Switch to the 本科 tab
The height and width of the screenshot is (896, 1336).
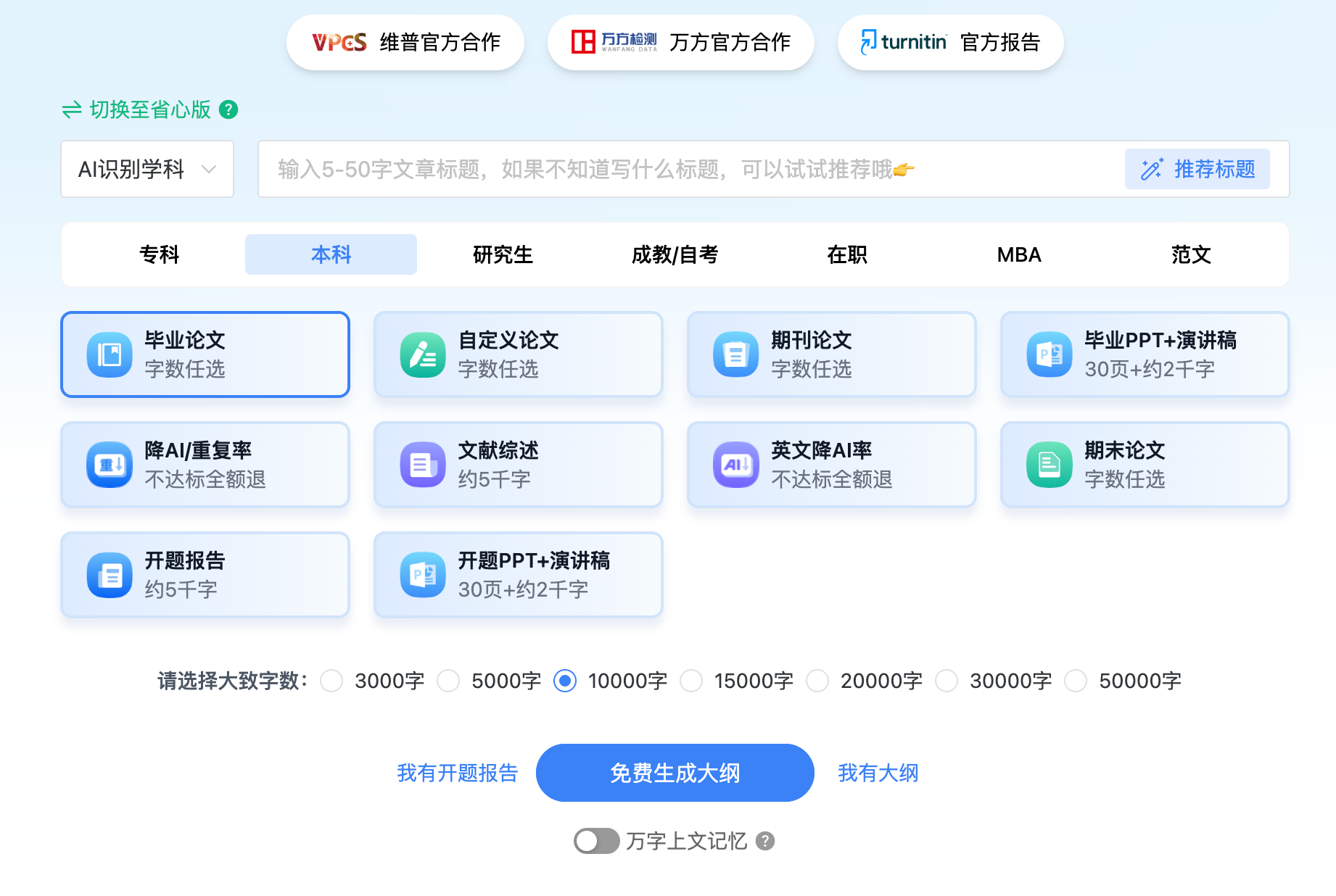point(331,254)
